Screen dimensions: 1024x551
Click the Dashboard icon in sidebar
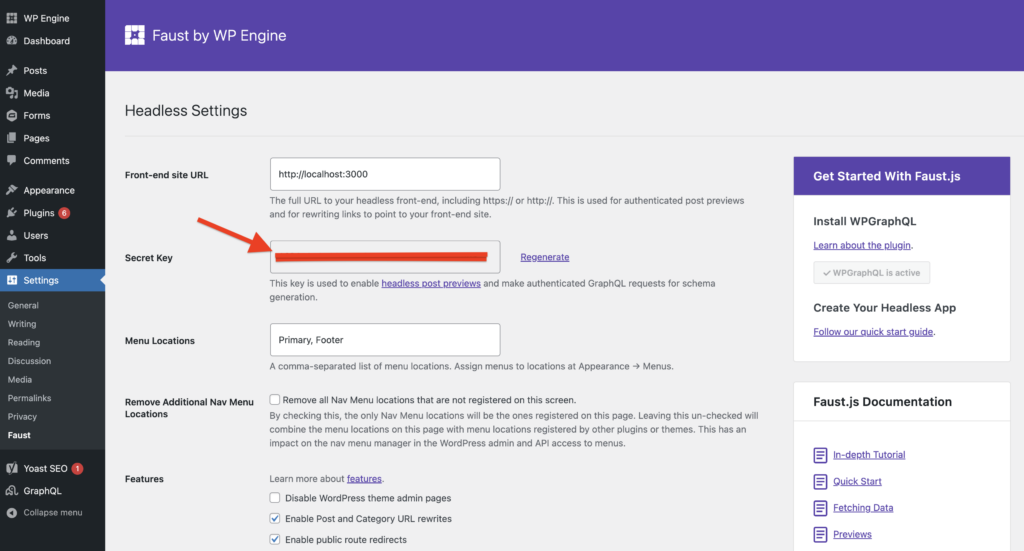coord(11,41)
